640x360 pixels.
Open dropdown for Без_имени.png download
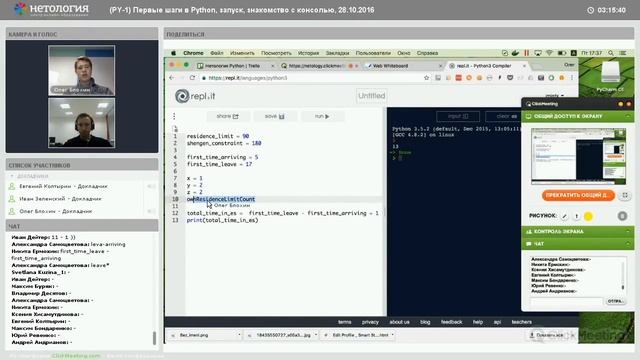pyautogui.click(x=239, y=335)
